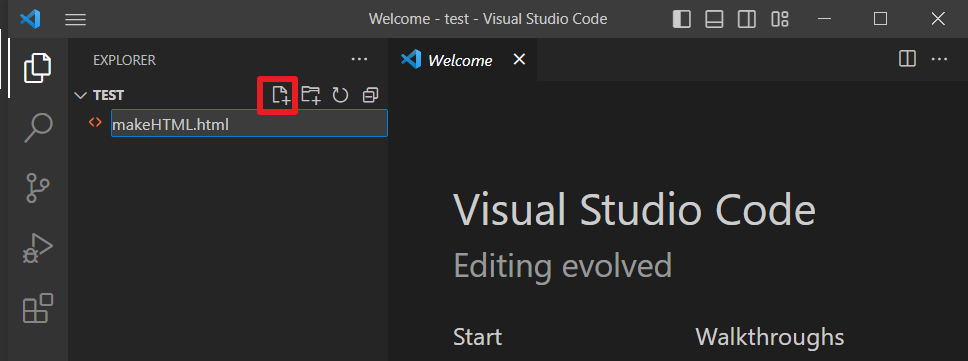Click the Start section heading

point(478,338)
